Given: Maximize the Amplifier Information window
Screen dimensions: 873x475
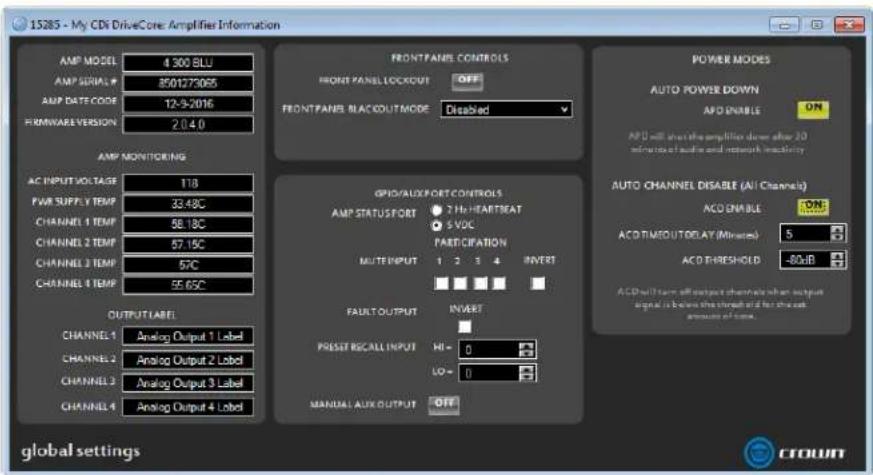Looking at the screenshot, I should pyautogui.click(x=817, y=25).
